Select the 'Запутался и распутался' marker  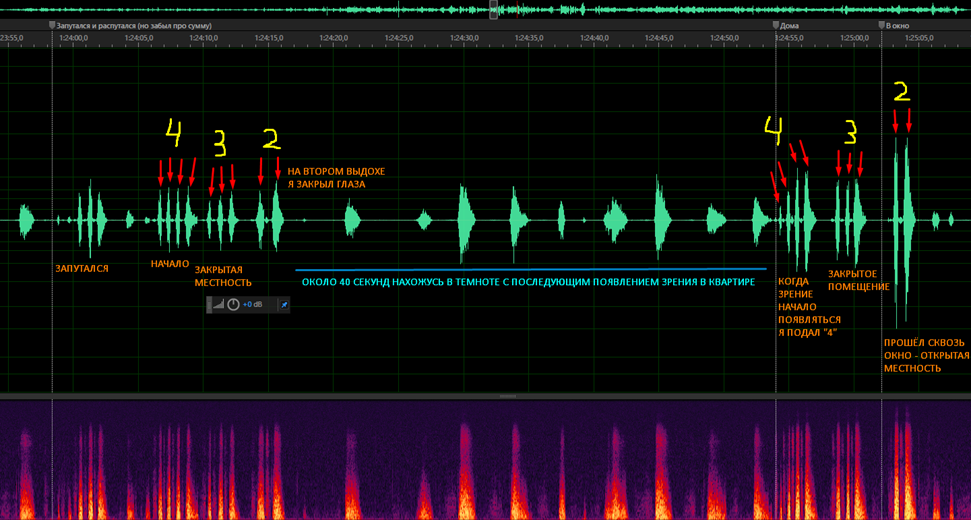click(x=131, y=26)
